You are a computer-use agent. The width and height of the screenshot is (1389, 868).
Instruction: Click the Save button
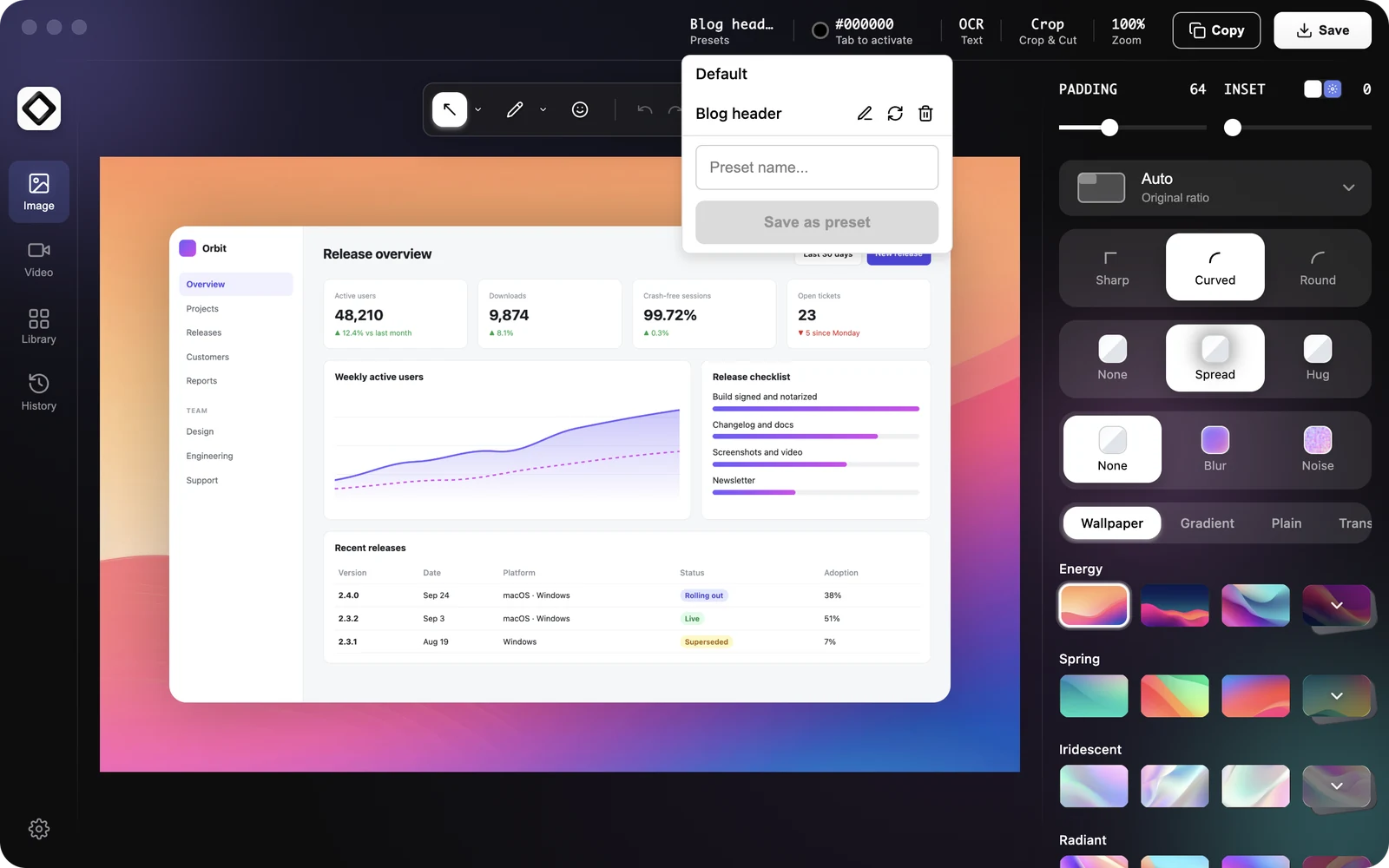(x=1322, y=30)
